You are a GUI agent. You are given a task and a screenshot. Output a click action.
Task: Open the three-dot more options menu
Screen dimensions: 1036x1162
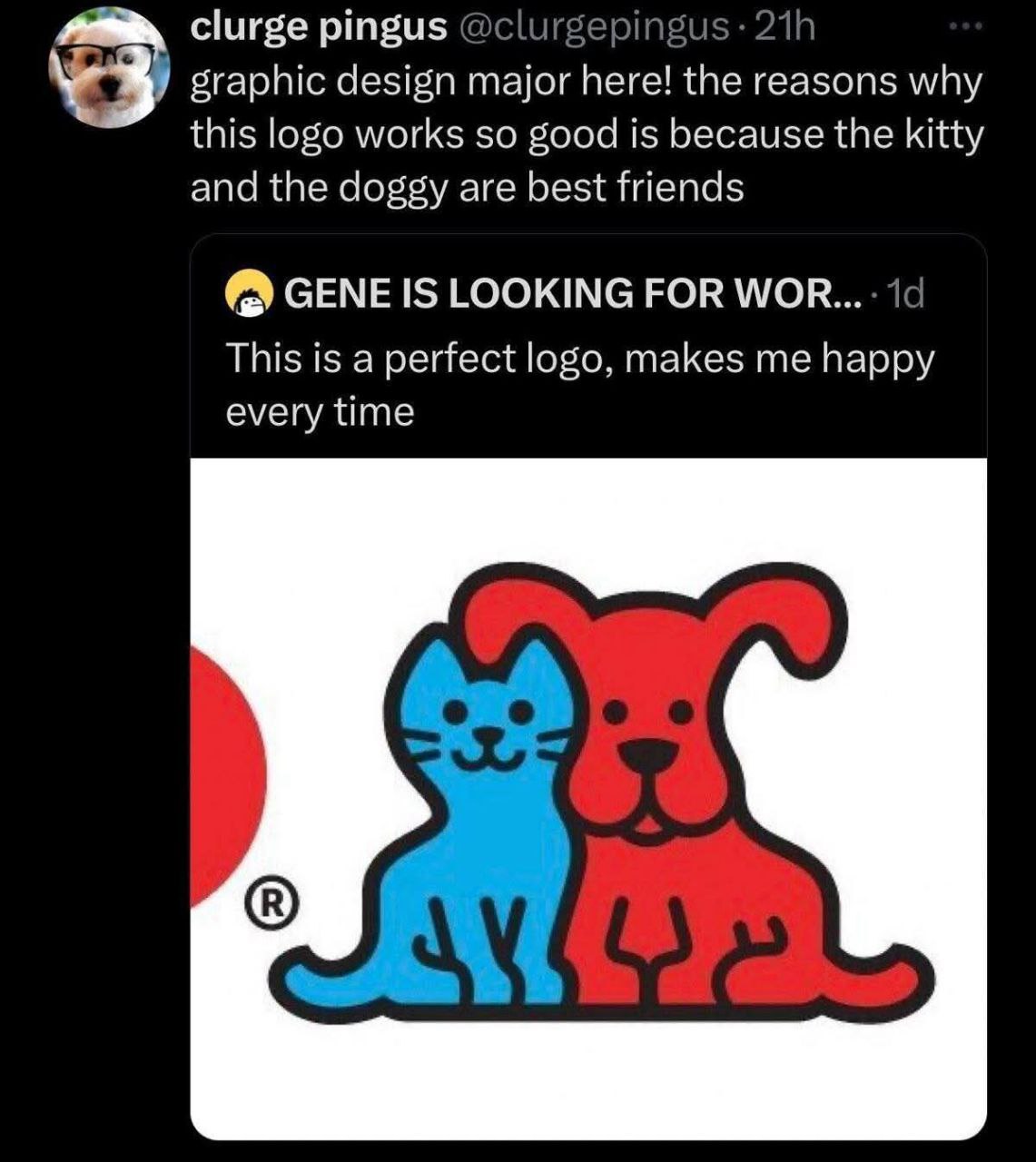click(964, 29)
